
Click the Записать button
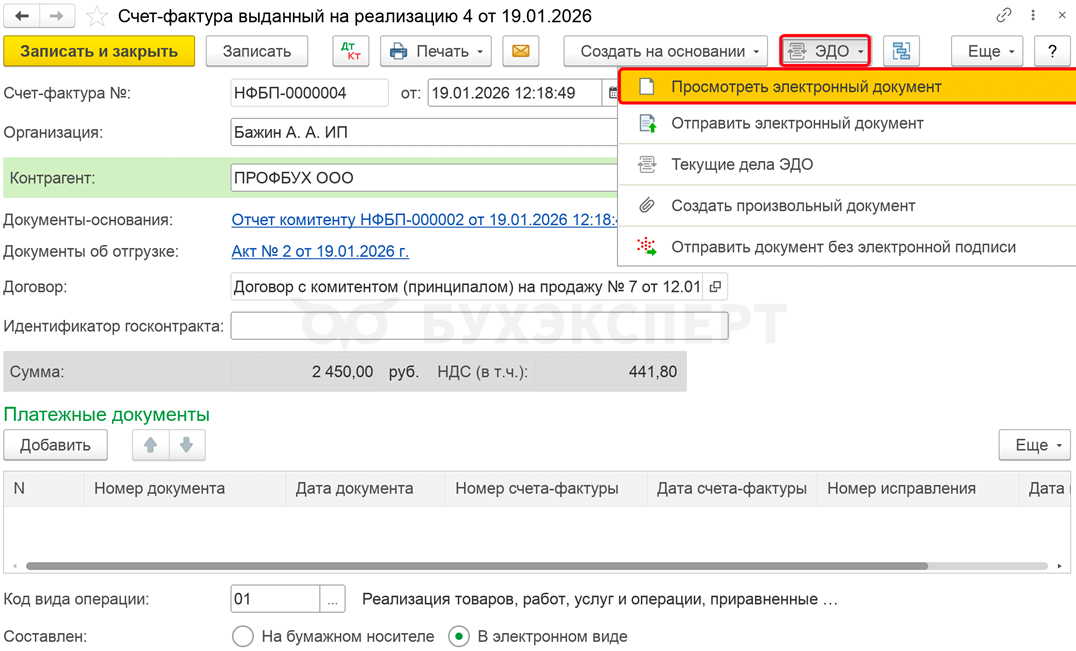257,51
